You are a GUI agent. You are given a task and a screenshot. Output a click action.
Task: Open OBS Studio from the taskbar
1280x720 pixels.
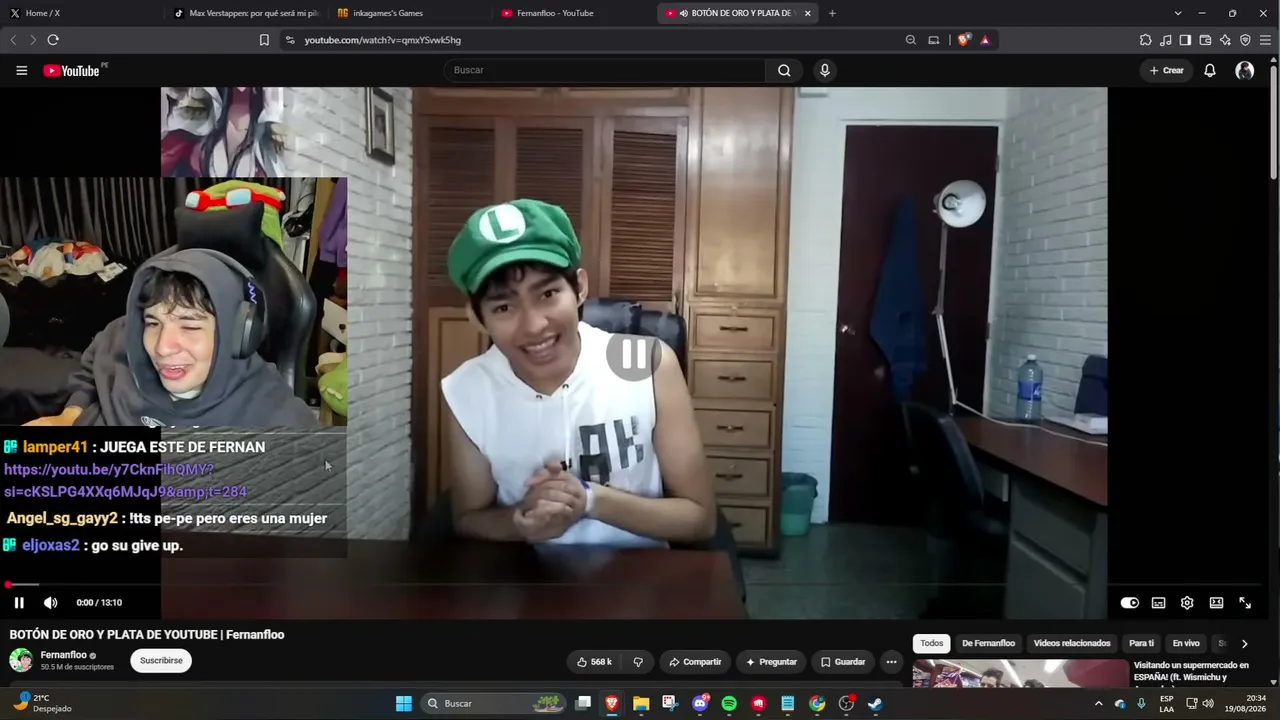[846, 704]
